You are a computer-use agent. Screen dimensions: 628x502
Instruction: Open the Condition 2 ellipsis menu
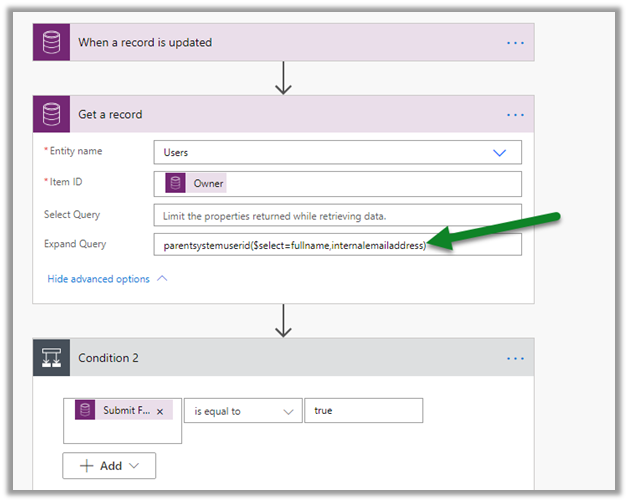point(515,358)
